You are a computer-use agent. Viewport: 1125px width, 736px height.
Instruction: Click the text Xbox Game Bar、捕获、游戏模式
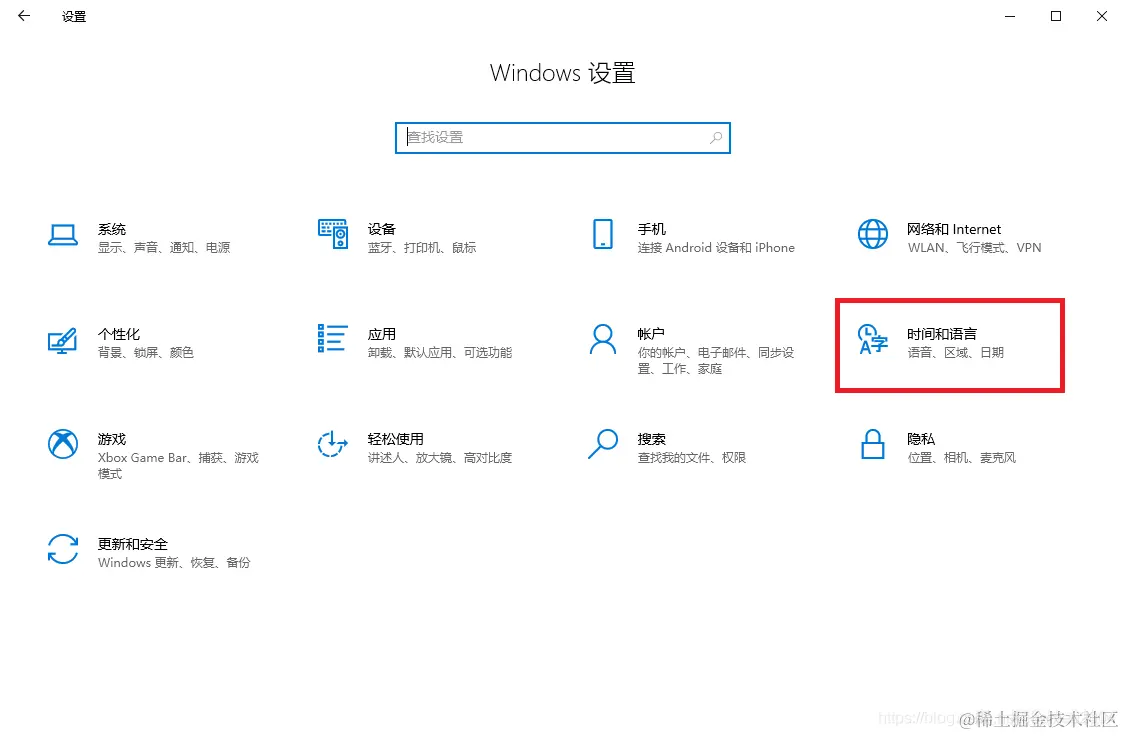click(178, 465)
